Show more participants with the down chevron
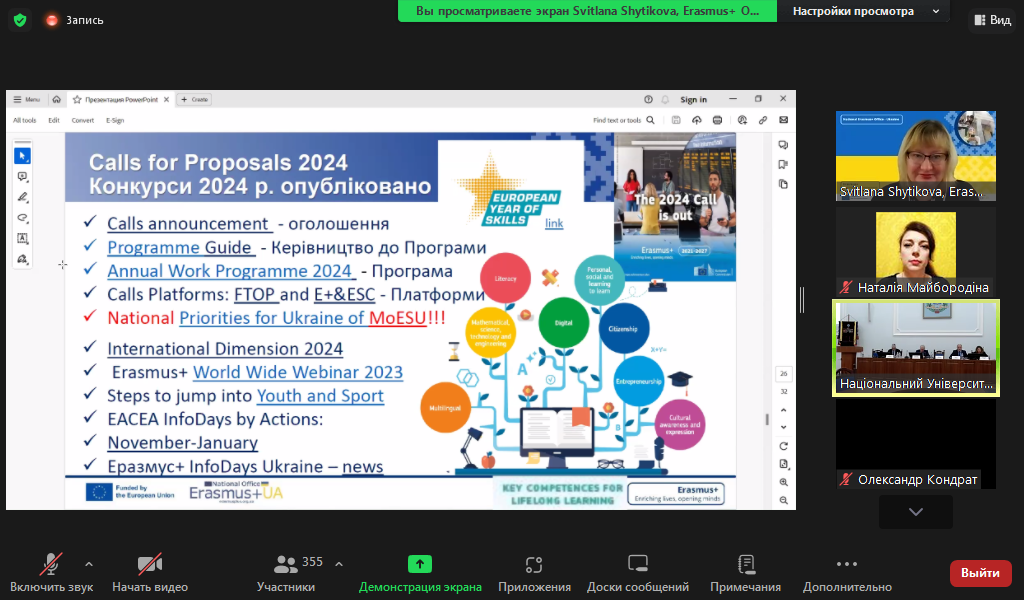Viewport: 1024px width, 600px height. 916,512
